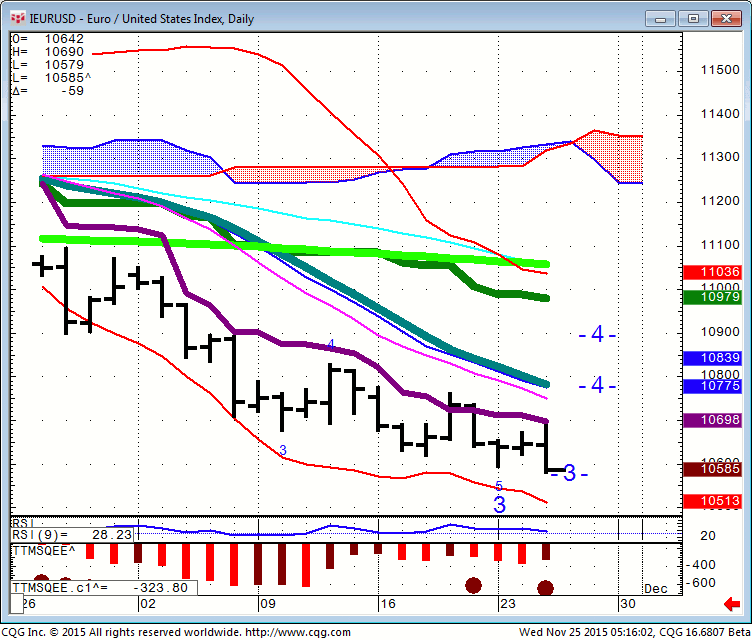752x640 pixels.
Task: Click the Δ= -59 change value
Action: [x=48, y=91]
